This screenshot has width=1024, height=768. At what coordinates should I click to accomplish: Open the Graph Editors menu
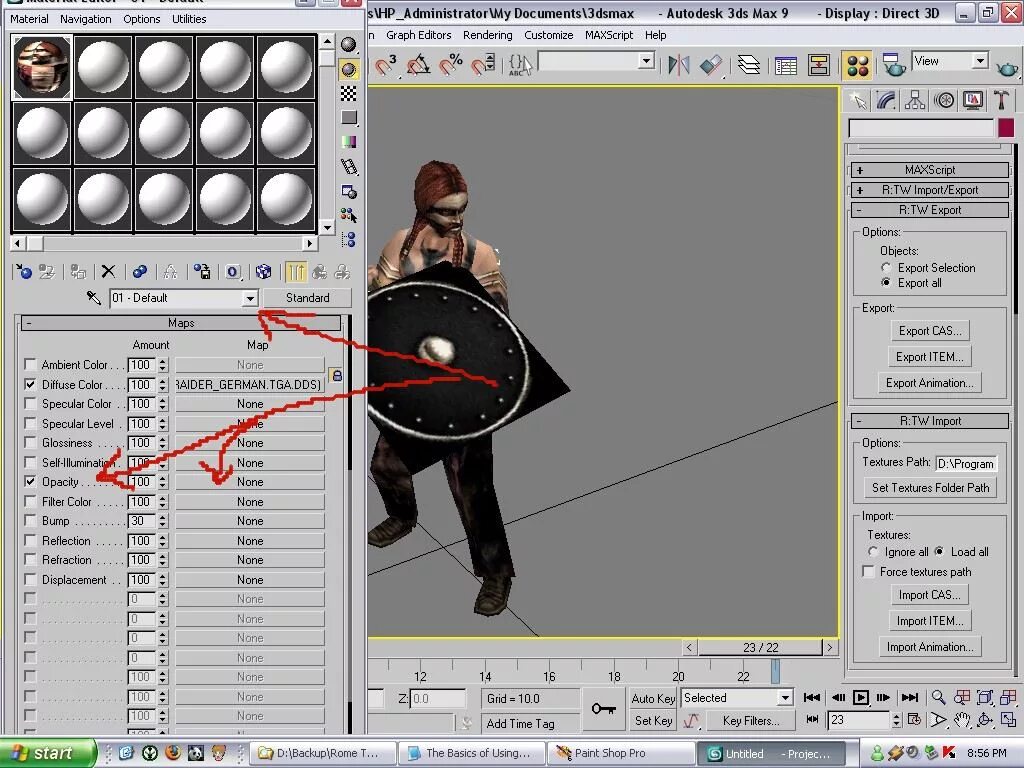tap(419, 35)
